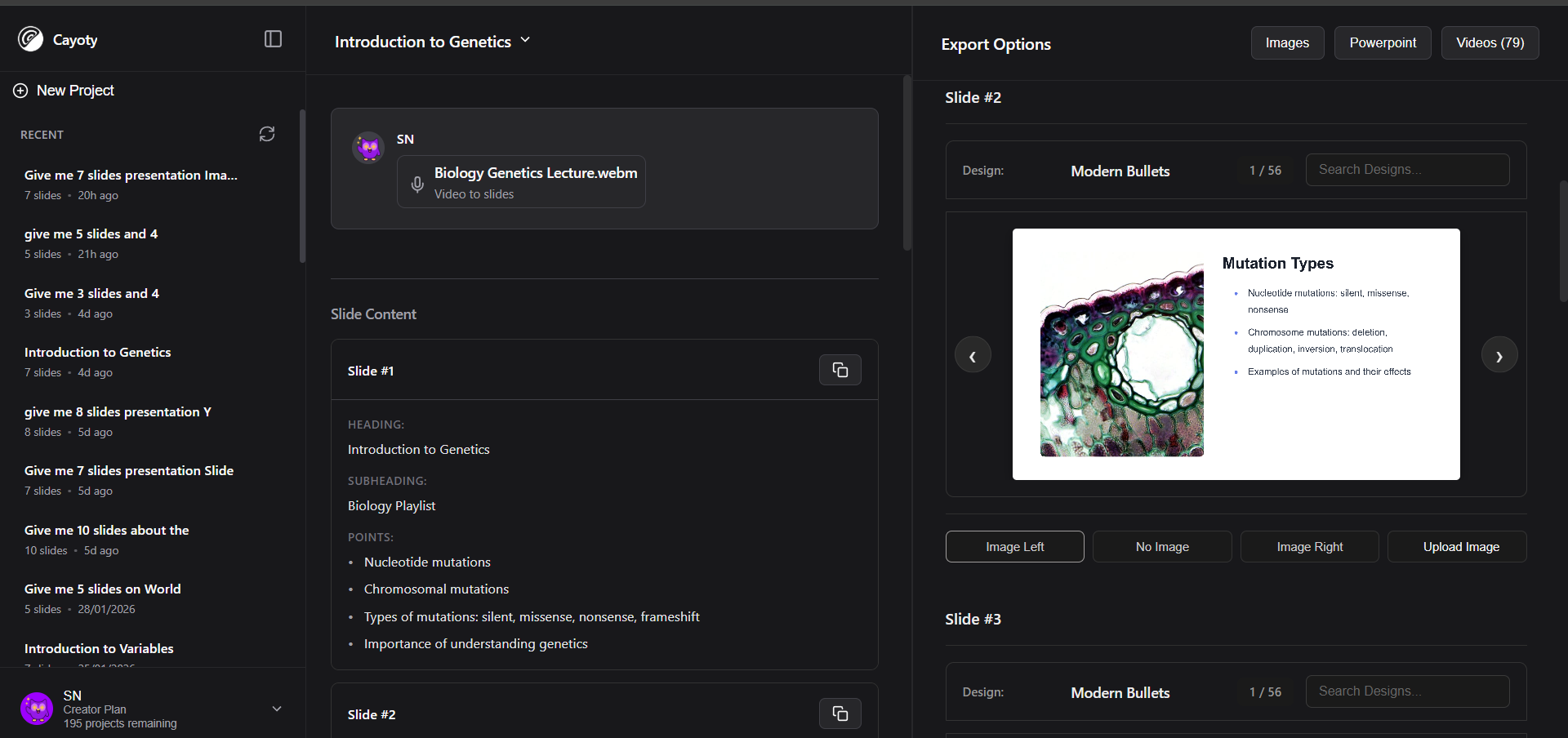Viewport: 1568px width, 738px height.
Task: Toggle the sidebar collapse icon
Action: 273,38
